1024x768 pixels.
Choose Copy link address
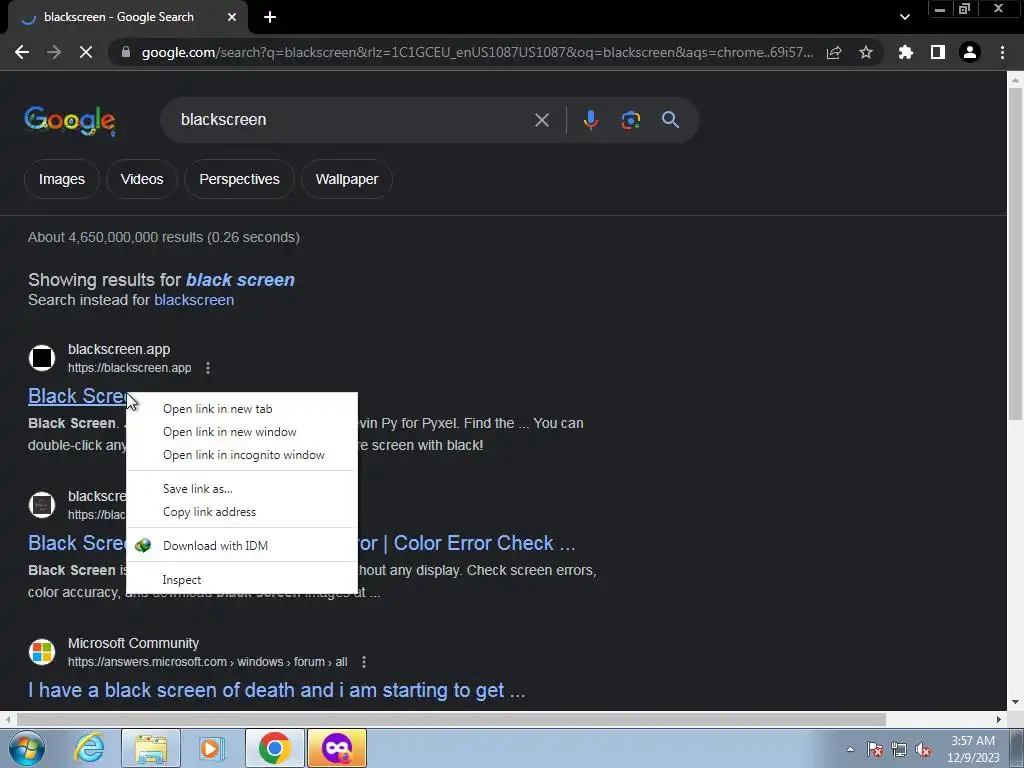pyautogui.click(x=242, y=512)
